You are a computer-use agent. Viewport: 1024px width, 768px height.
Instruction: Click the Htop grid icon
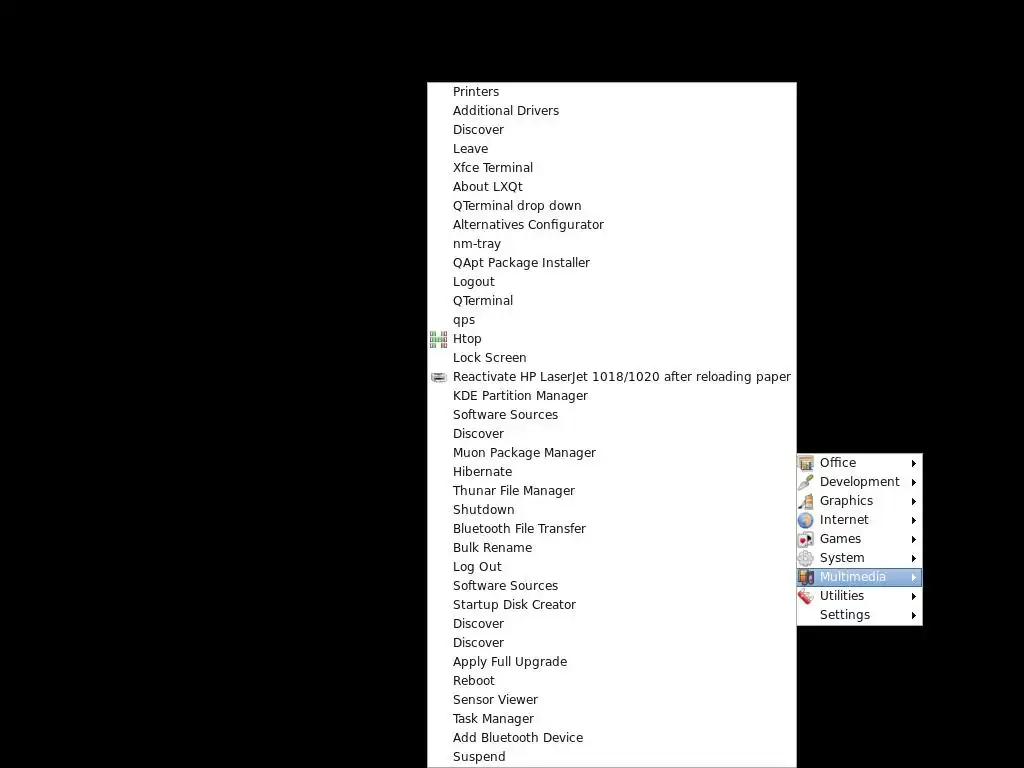[x=438, y=339]
